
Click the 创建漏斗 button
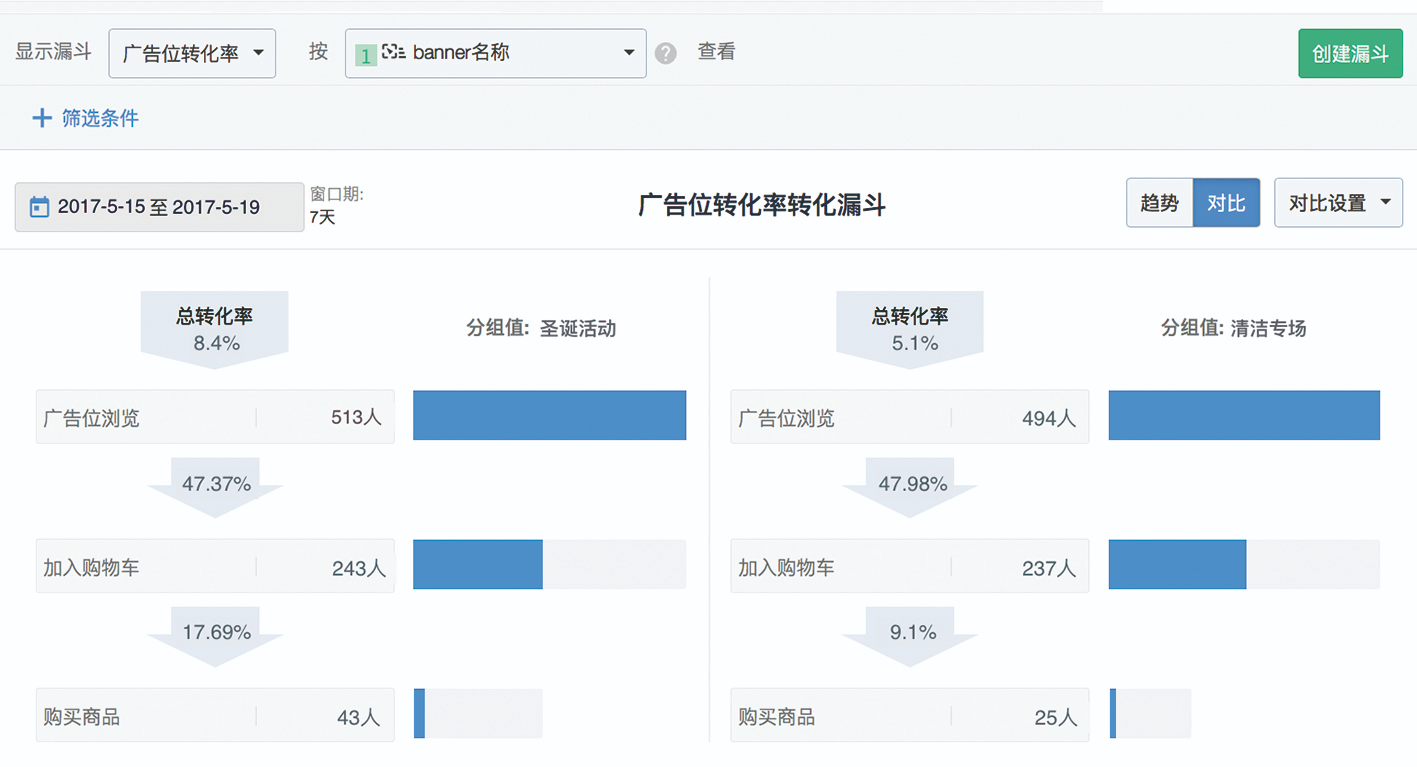(1350, 53)
